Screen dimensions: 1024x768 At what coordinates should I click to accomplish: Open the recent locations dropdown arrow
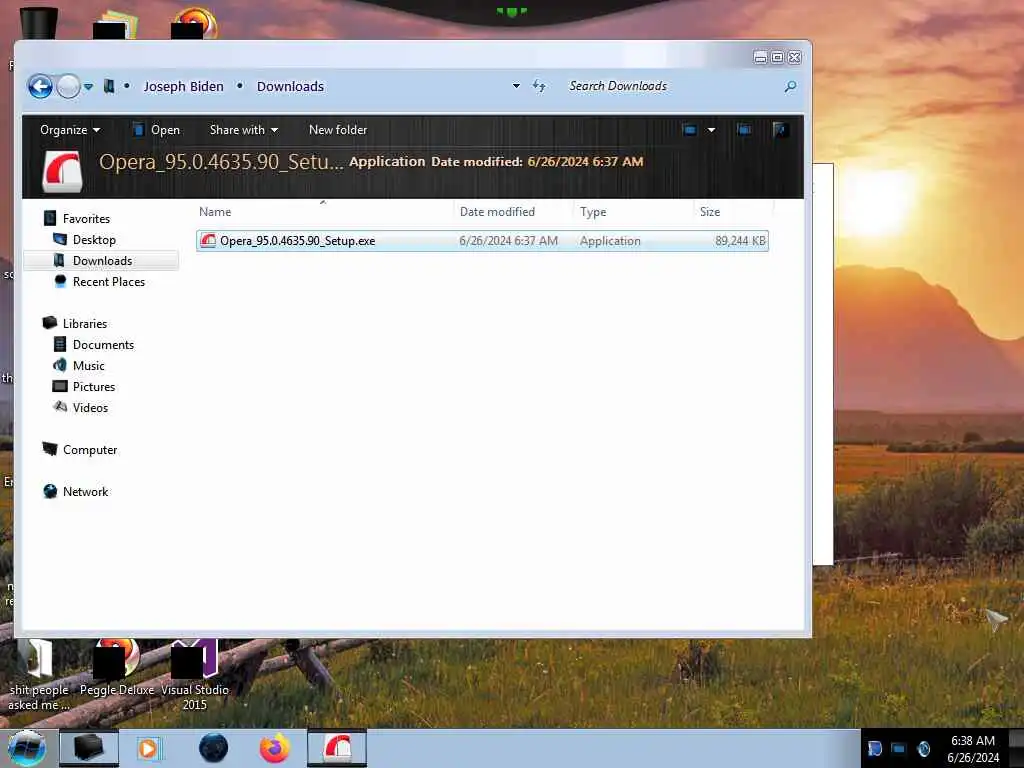89,86
